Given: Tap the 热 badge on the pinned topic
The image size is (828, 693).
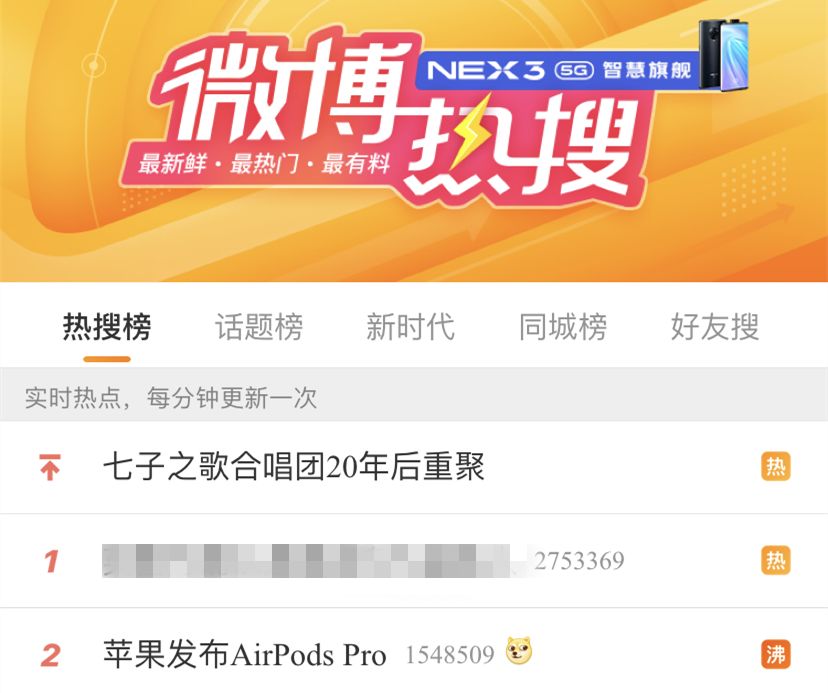Looking at the screenshot, I should click(776, 467).
